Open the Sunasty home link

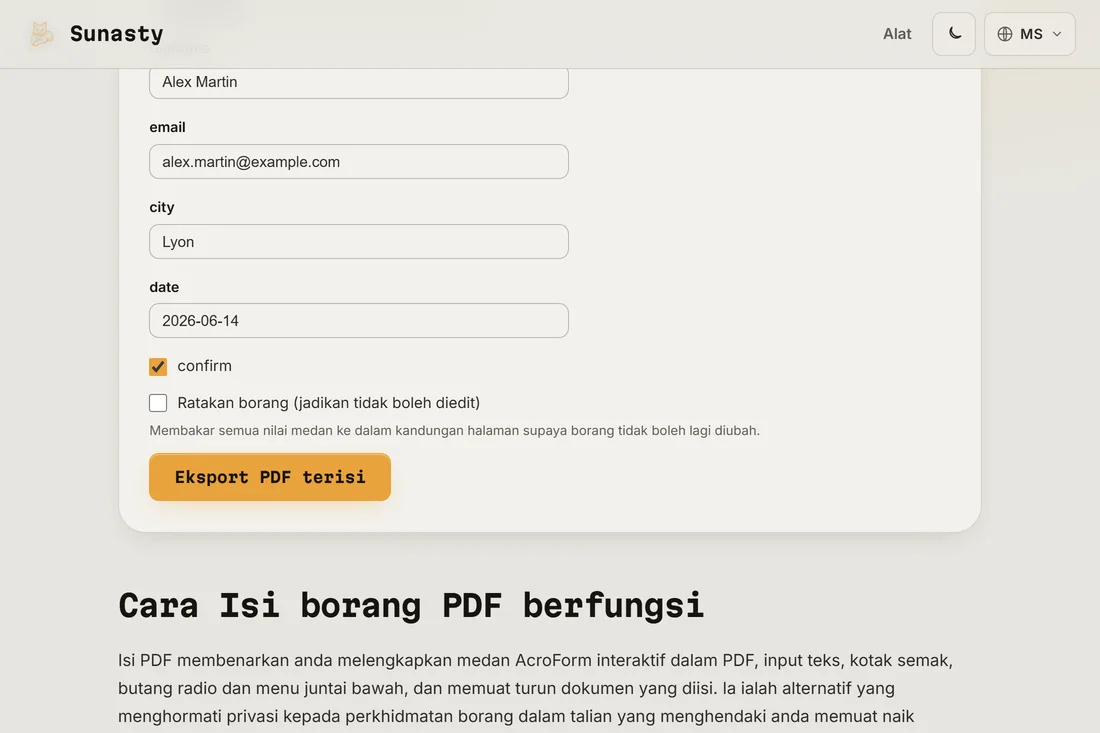(x=97, y=34)
